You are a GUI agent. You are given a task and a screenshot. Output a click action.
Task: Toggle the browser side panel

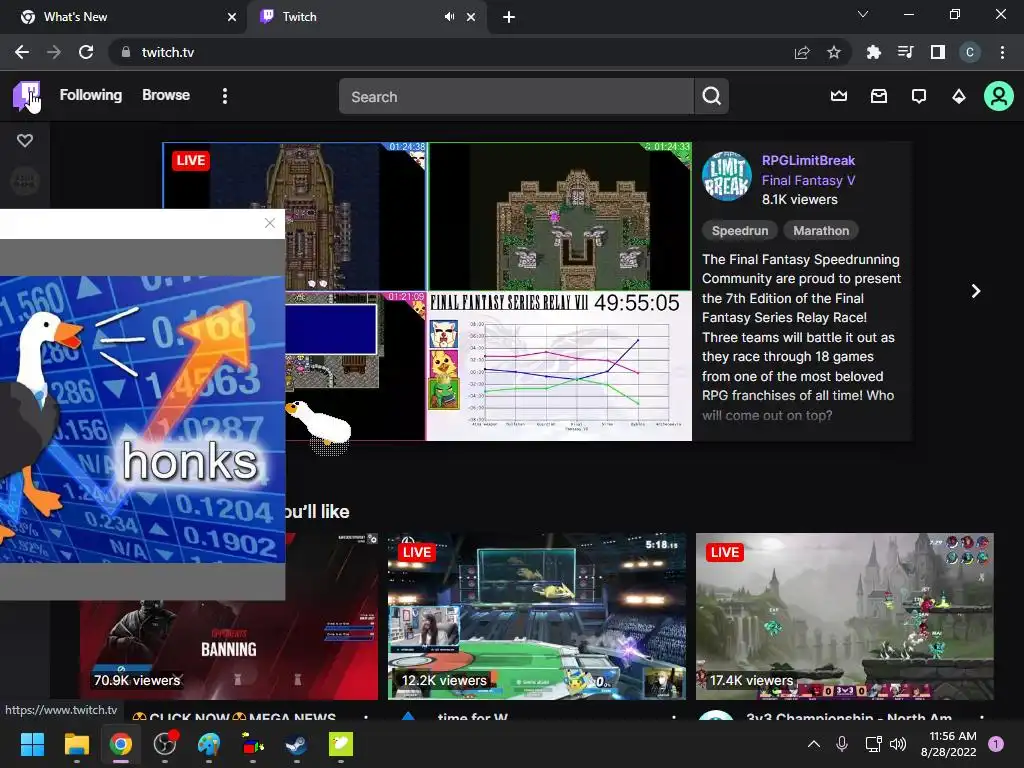point(938,52)
